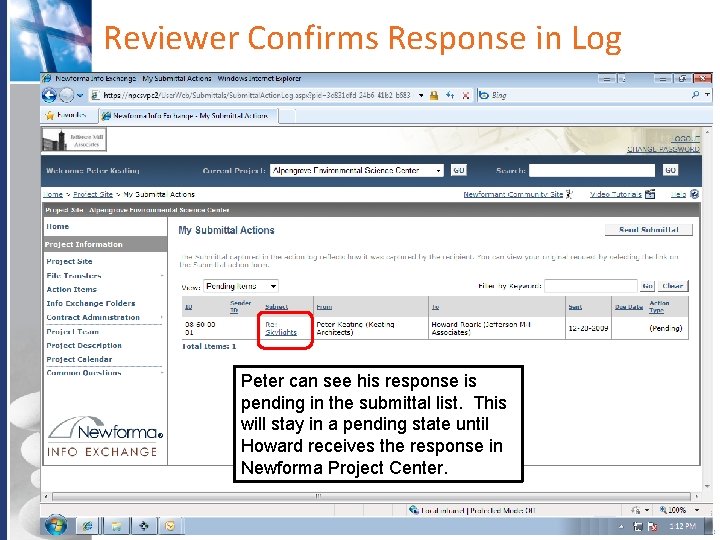The image size is (720, 540).
Task: Click the Windows Start orb
Action: pos(56,526)
